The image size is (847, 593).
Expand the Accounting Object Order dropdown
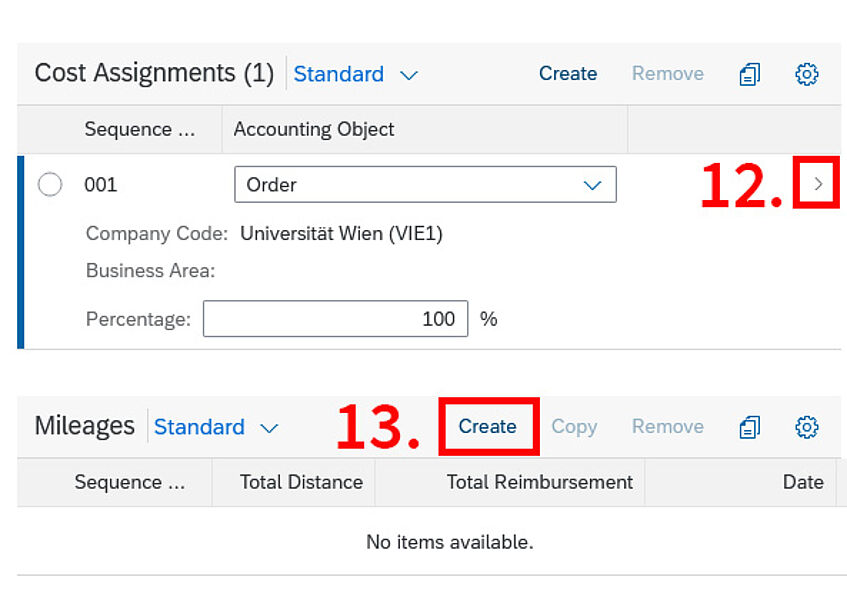click(x=592, y=185)
